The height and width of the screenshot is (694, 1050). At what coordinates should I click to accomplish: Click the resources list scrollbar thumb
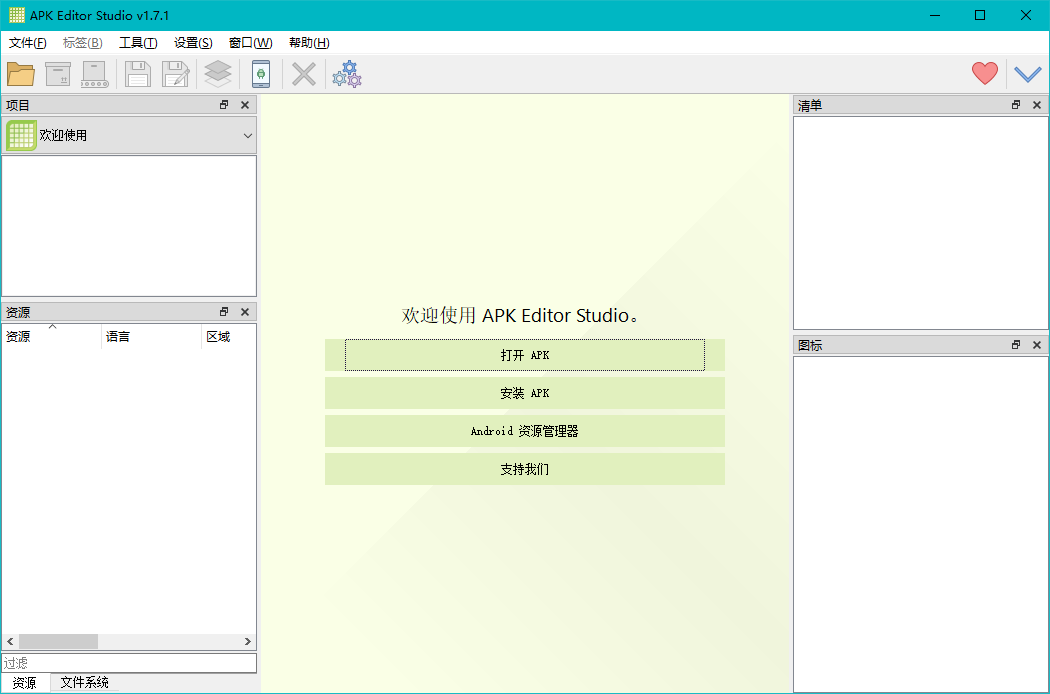click(58, 642)
